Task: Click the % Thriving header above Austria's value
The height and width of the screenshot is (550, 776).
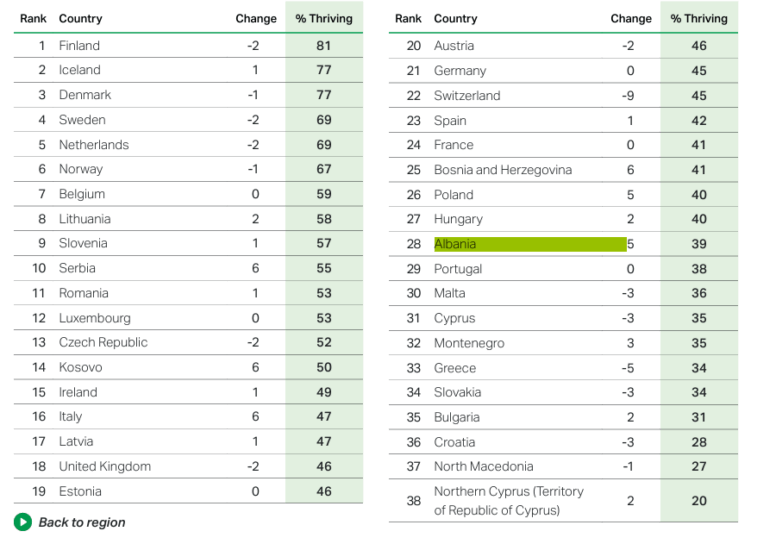Action: tap(698, 19)
